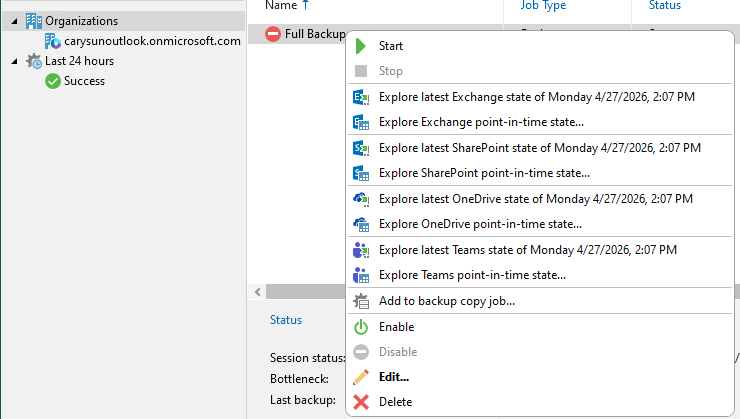Click the Teams point-in-time icon
The height and width of the screenshot is (419, 740).
click(361, 275)
